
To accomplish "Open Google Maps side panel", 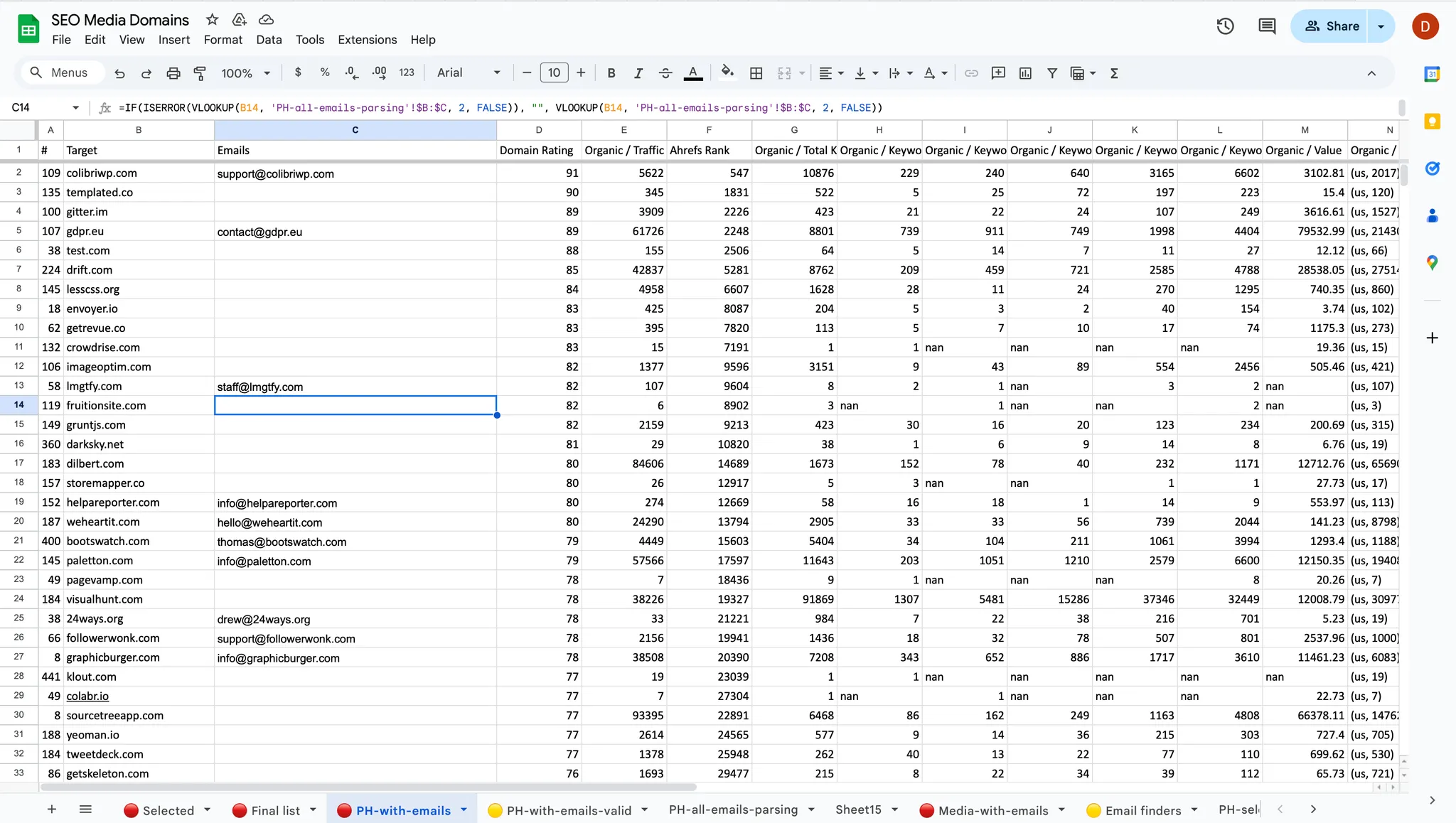I will [1432, 263].
